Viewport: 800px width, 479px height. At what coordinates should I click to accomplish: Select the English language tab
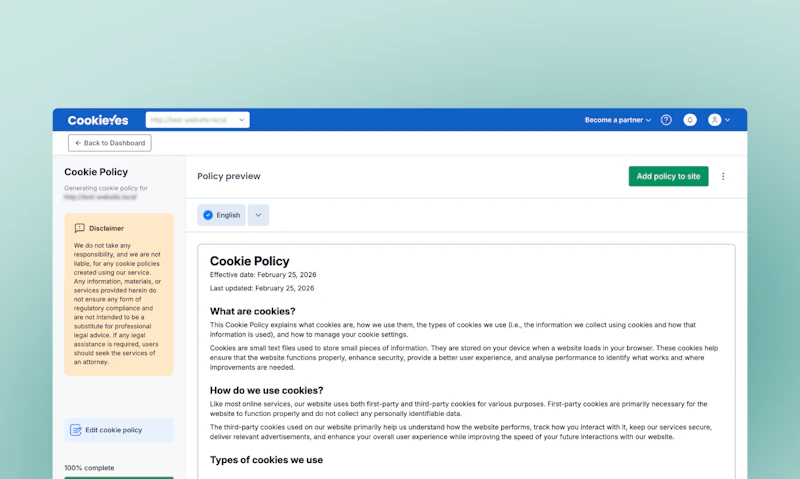click(221, 215)
